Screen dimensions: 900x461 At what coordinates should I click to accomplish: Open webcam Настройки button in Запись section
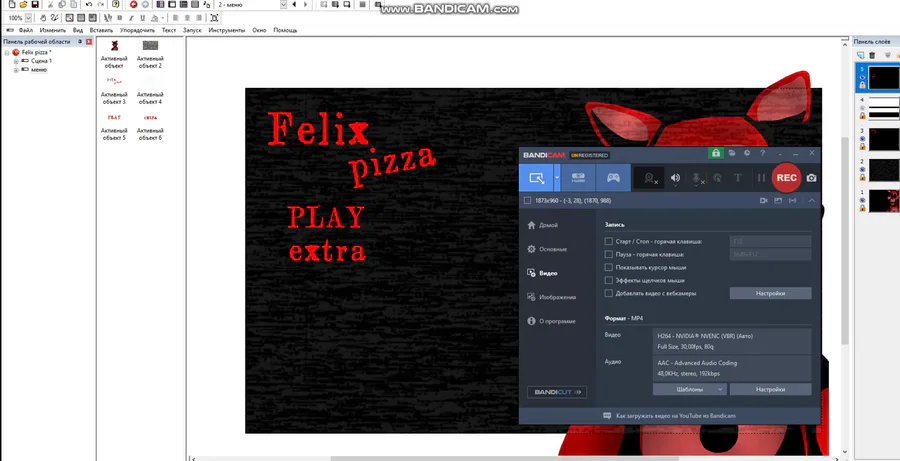click(x=770, y=293)
